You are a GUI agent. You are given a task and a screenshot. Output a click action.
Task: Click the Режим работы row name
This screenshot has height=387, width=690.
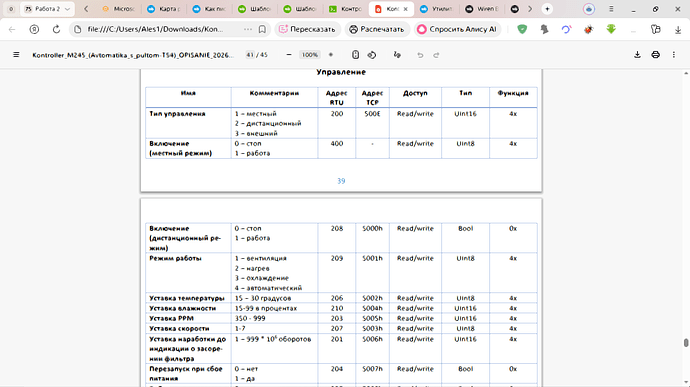coord(175,258)
